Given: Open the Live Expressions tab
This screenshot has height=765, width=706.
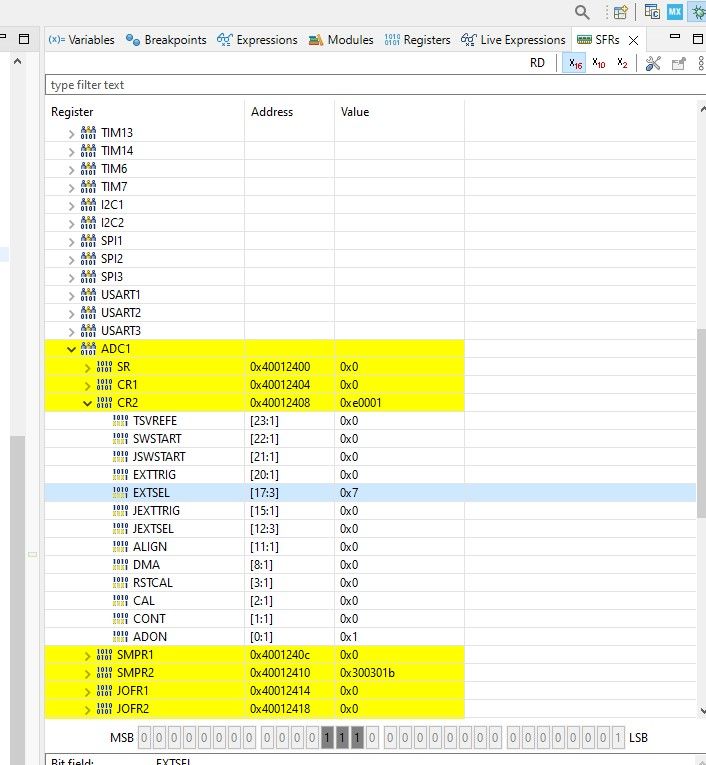Looking at the screenshot, I should (513, 40).
